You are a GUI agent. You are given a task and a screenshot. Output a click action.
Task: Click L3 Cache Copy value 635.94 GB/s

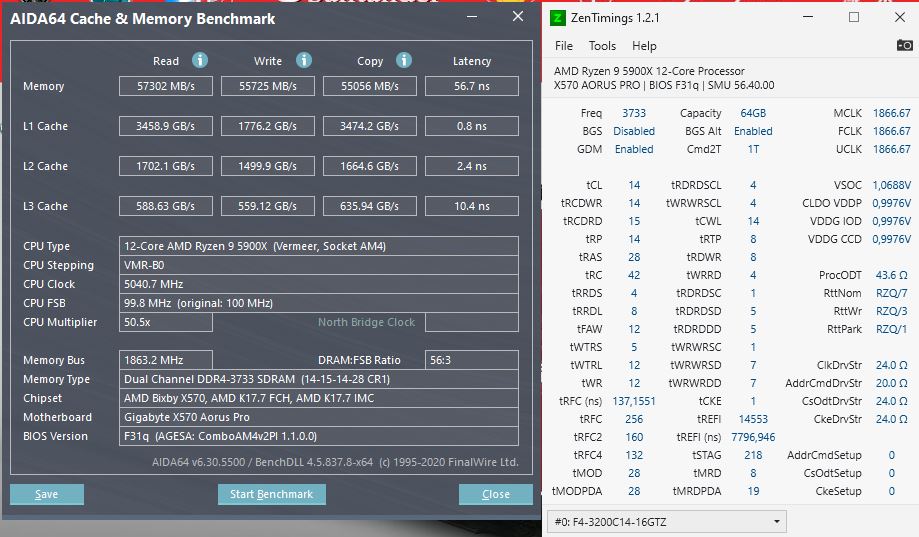pos(370,206)
